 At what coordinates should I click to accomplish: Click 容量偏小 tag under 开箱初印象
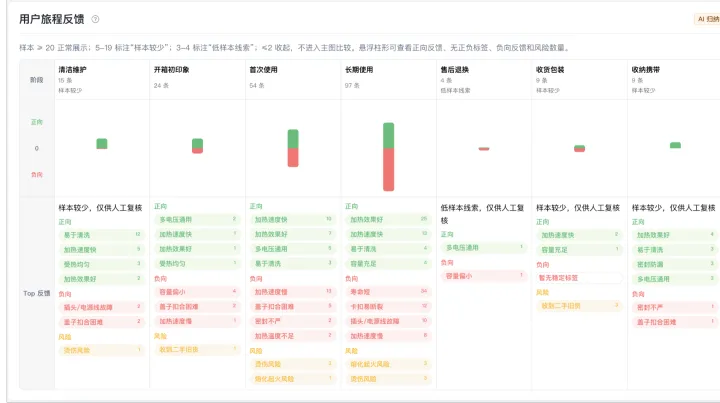[197, 292]
